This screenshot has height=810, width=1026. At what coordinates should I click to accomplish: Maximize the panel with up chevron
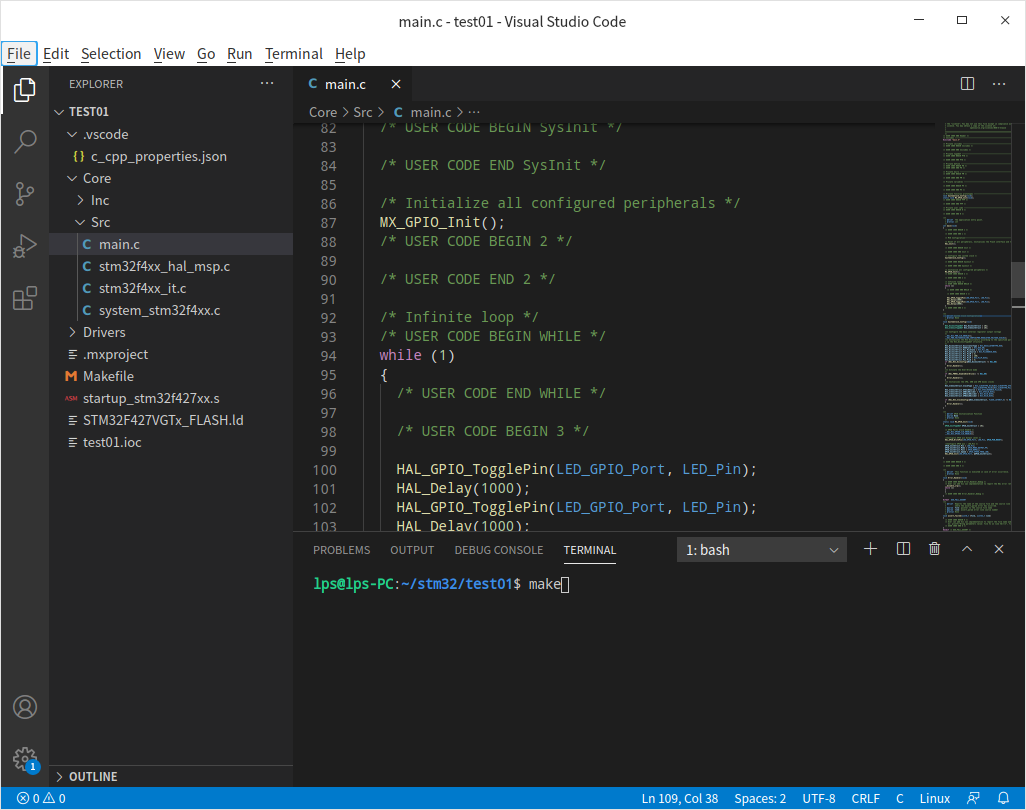pyautogui.click(x=966, y=549)
